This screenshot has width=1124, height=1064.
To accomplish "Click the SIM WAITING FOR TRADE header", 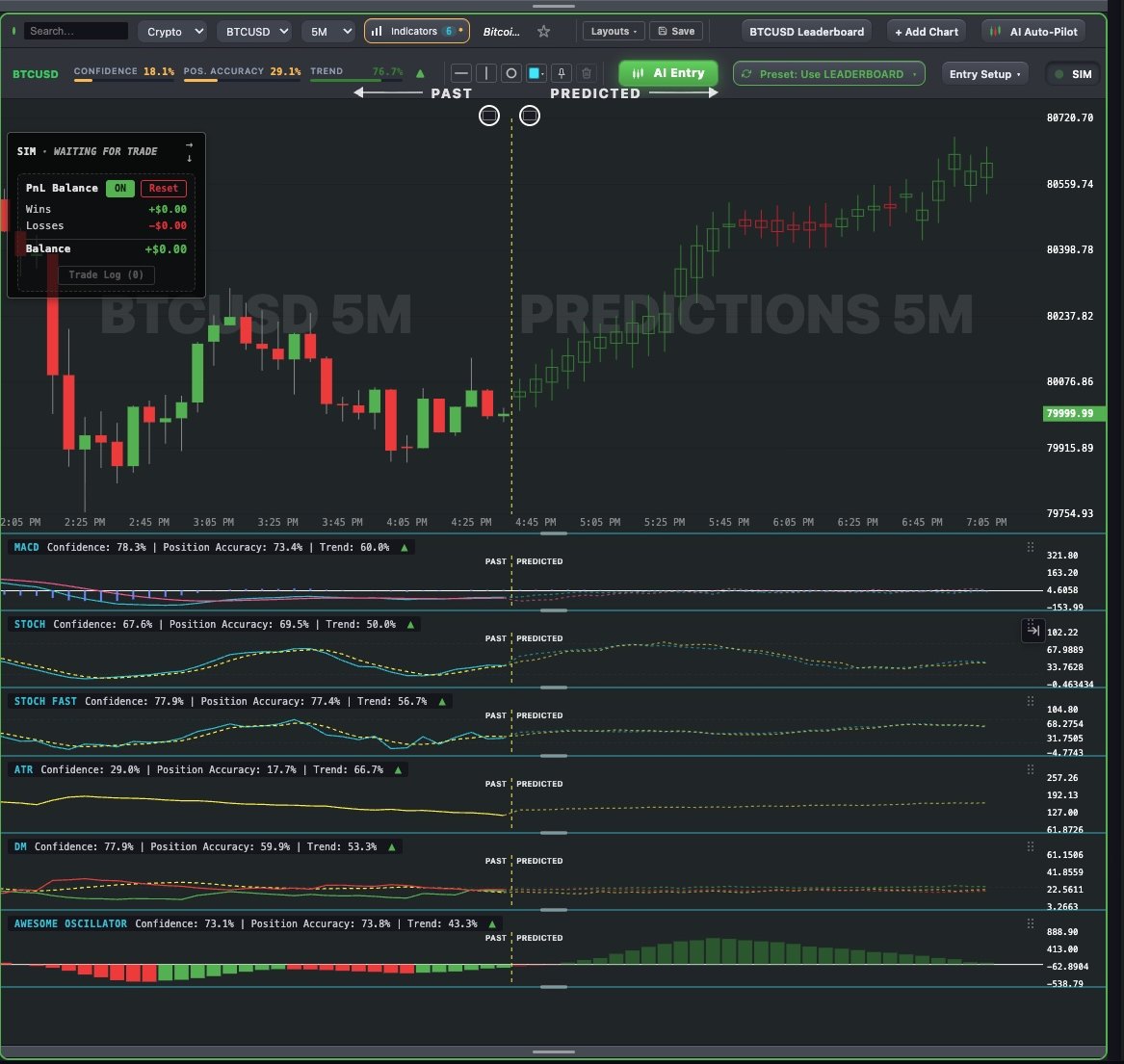I will pos(87,151).
